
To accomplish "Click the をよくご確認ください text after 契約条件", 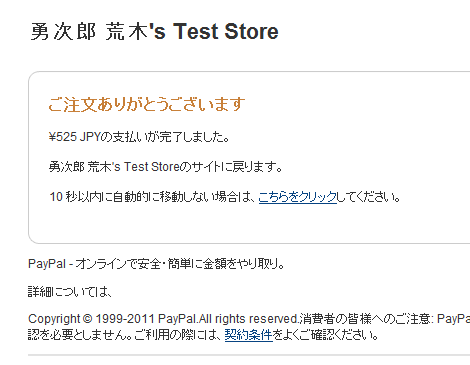I will click(326, 334).
